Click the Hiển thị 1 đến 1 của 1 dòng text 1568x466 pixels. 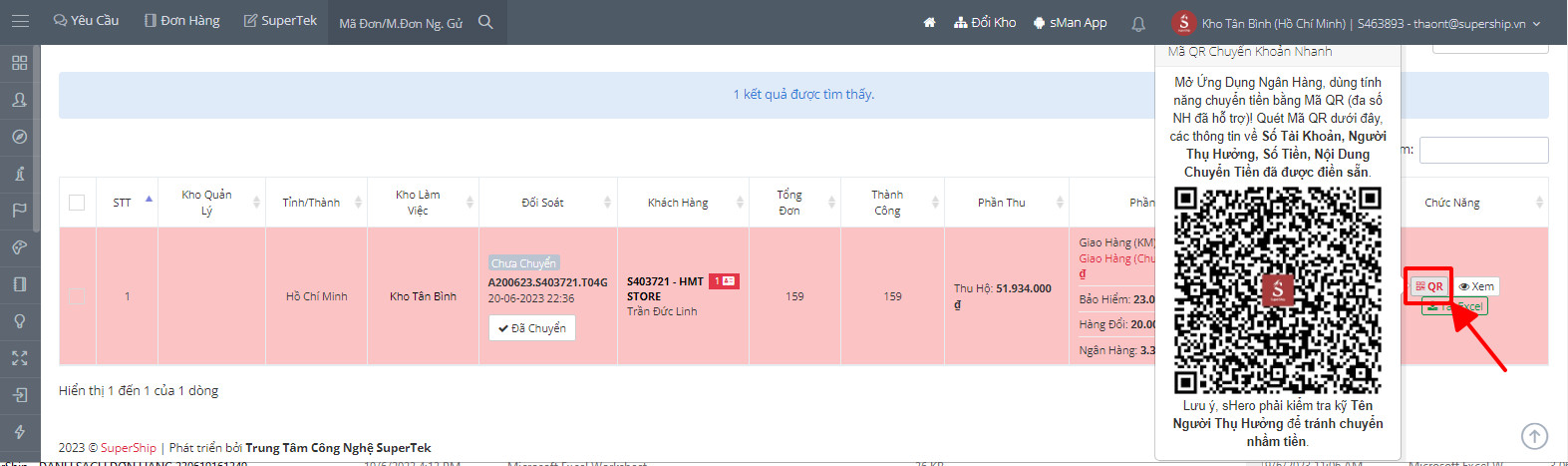(x=139, y=391)
